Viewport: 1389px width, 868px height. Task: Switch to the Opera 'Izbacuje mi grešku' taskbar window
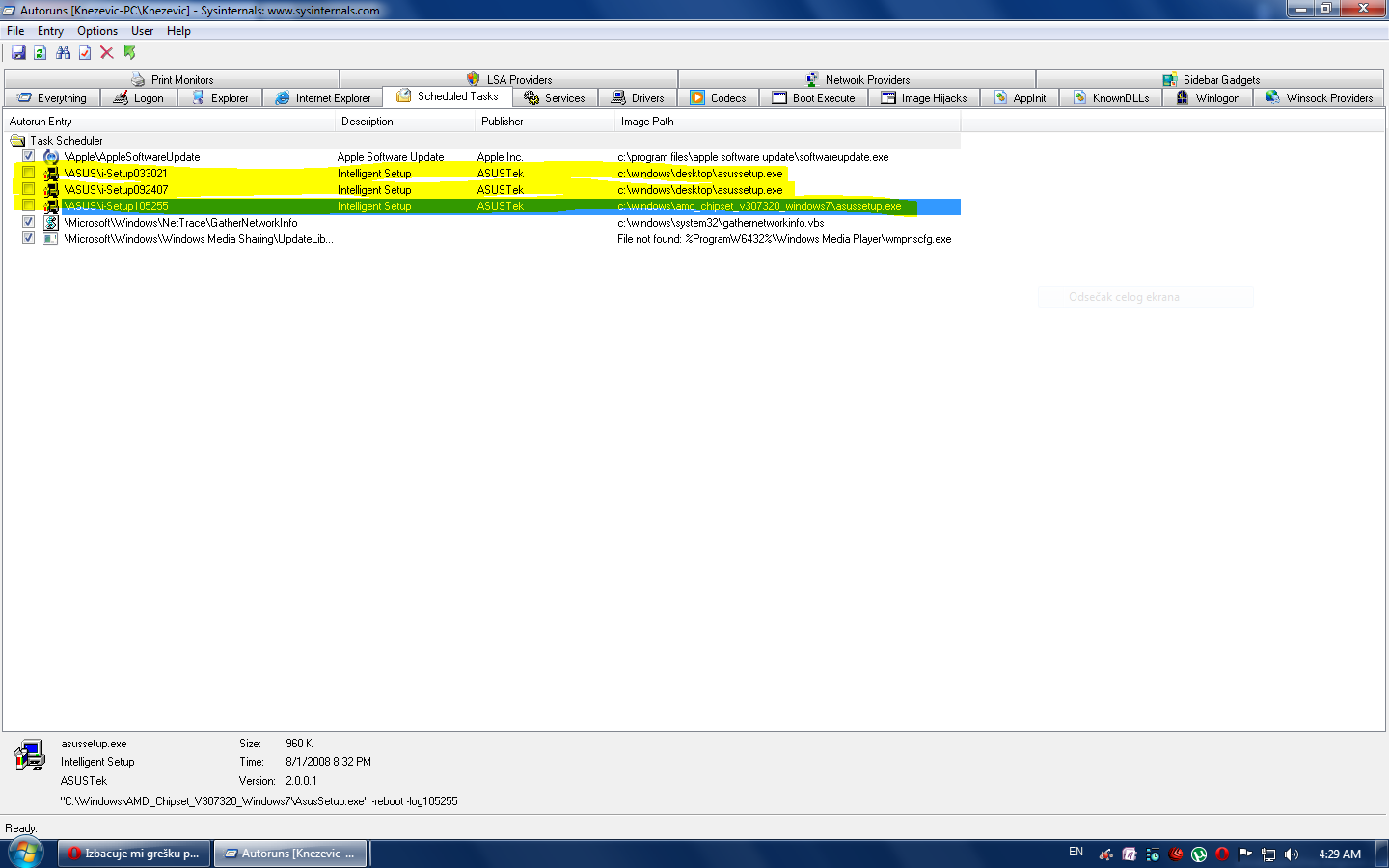pyautogui.click(x=134, y=854)
